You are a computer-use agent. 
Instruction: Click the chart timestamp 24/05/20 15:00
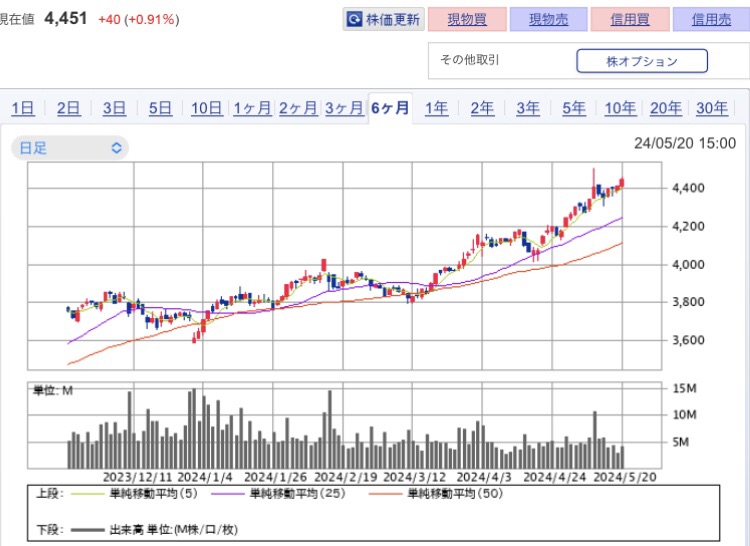pyautogui.click(x=685, y=143)
